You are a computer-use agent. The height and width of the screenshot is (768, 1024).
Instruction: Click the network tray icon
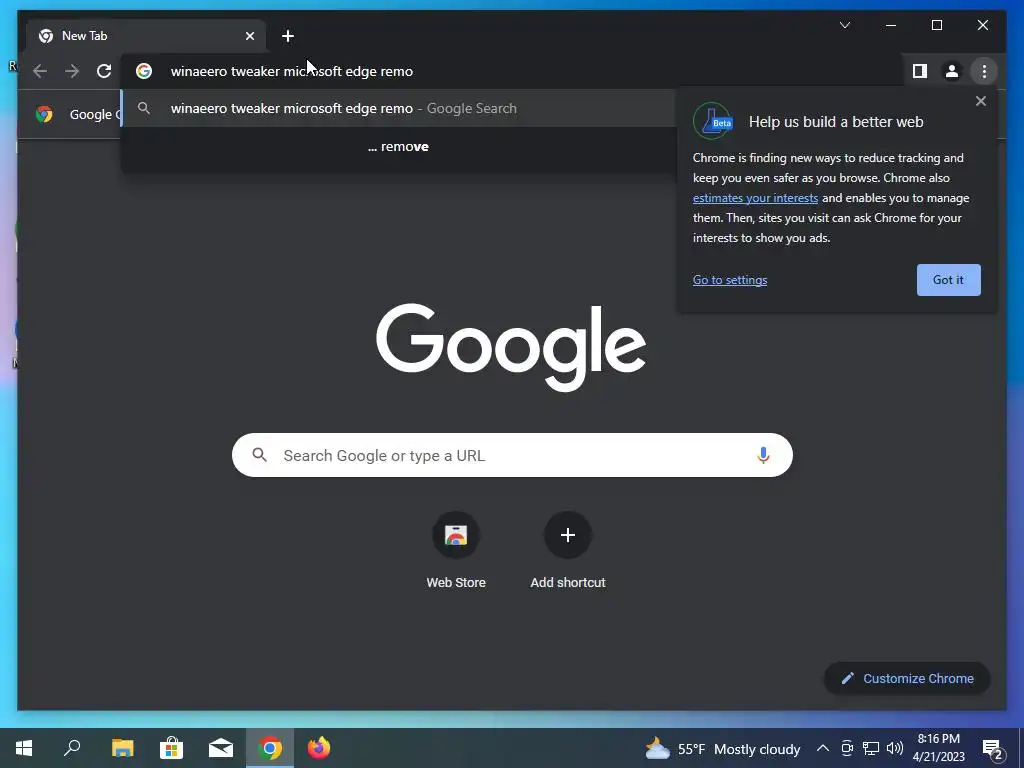pyautogui.click(x=871, y=748)
